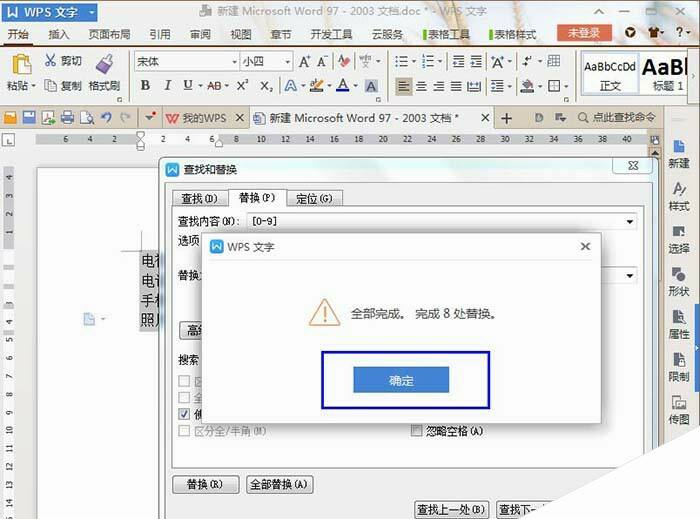
Task: Click the Save icon in quick toolbar
Action: tap(29, 118)
